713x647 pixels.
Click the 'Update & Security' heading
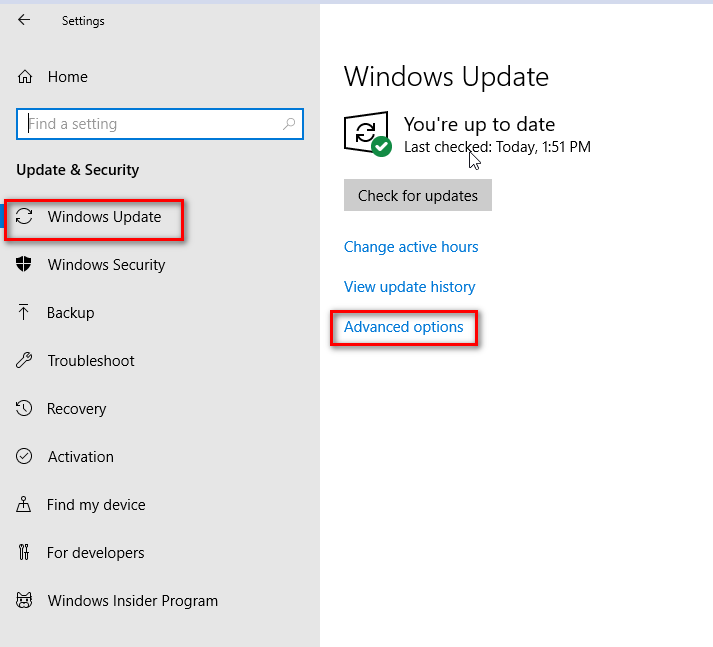click(x=78, y=170)
